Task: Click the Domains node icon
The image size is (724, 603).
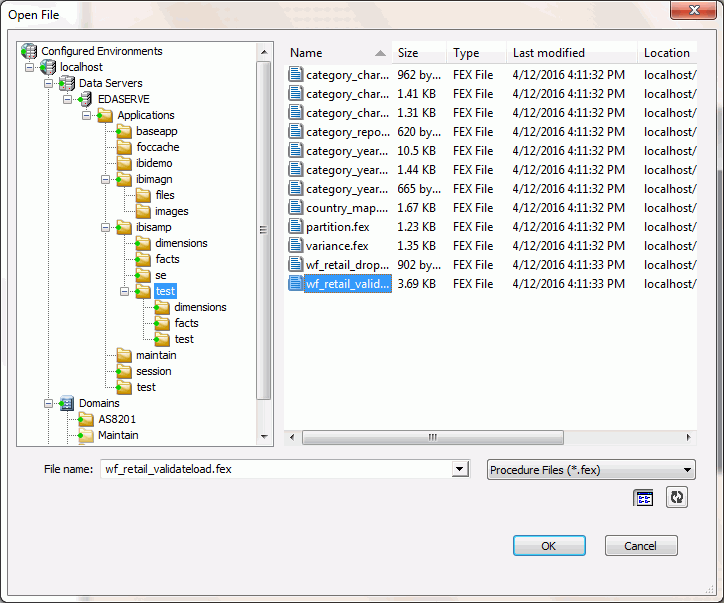Action: [x=67, y=404]
